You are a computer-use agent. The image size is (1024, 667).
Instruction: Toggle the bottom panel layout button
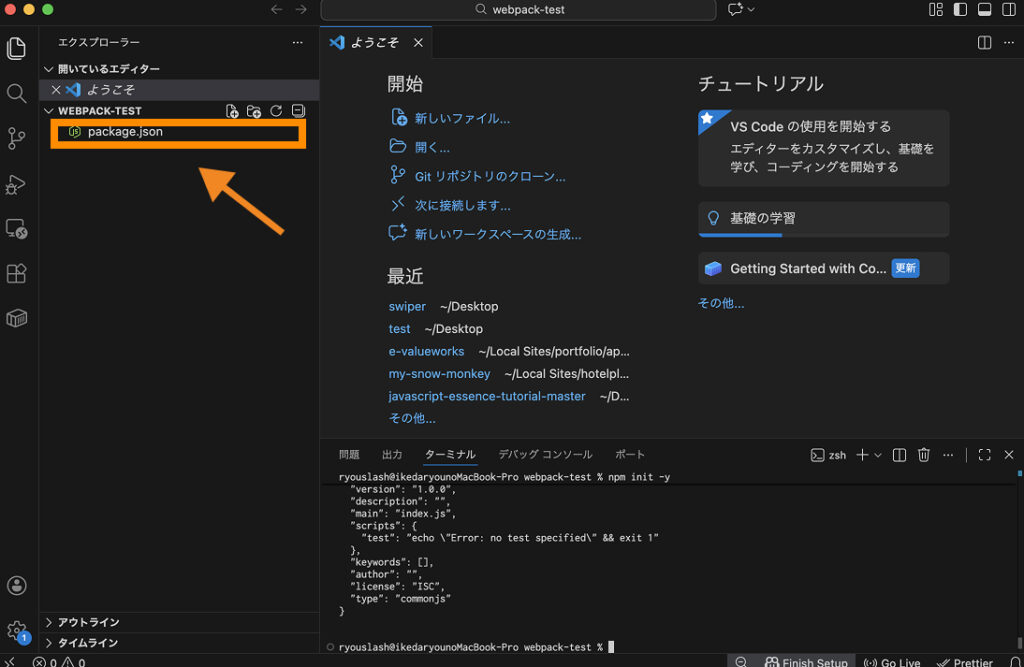(984, 10)
